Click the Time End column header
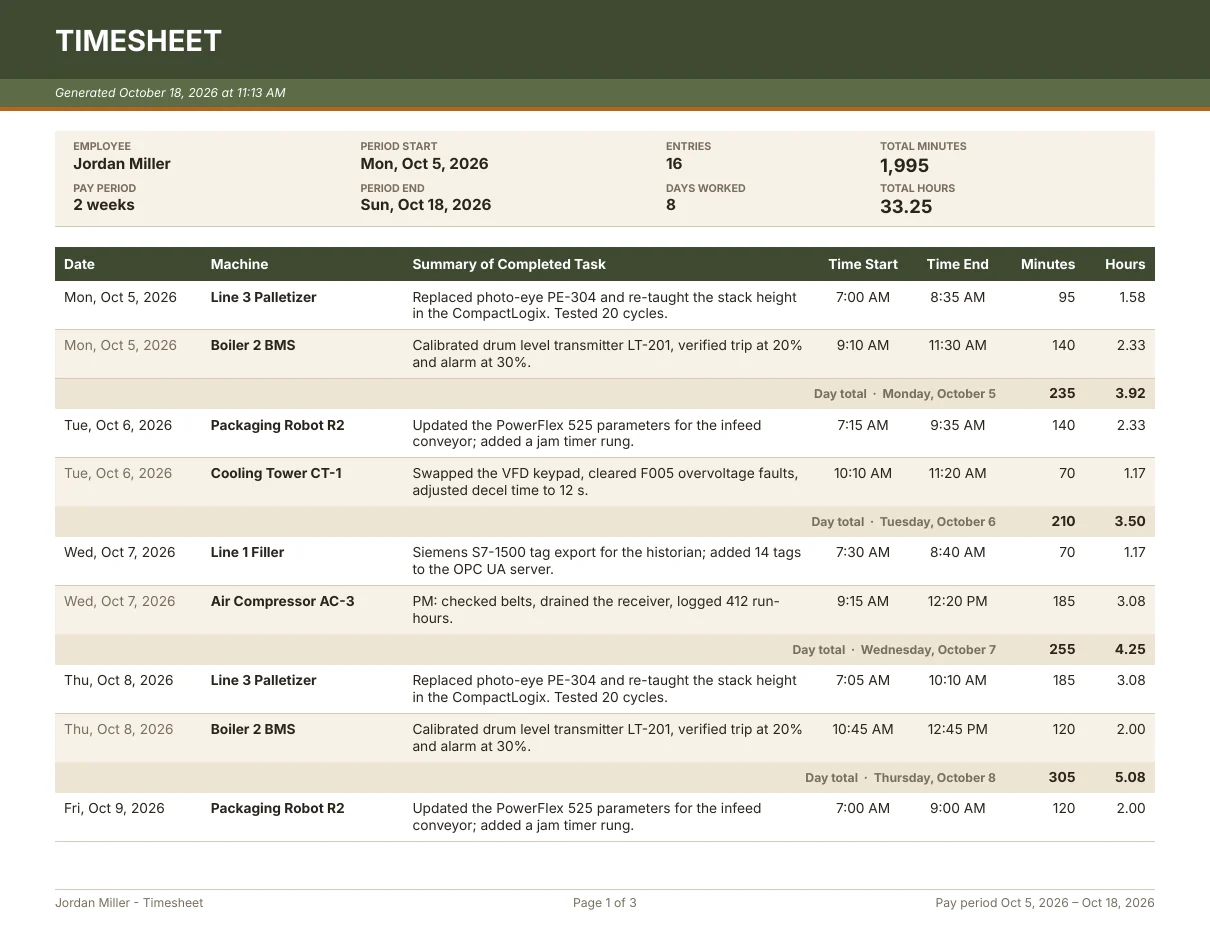Viewport: 1210px width, 935px height. pos(957,264)
